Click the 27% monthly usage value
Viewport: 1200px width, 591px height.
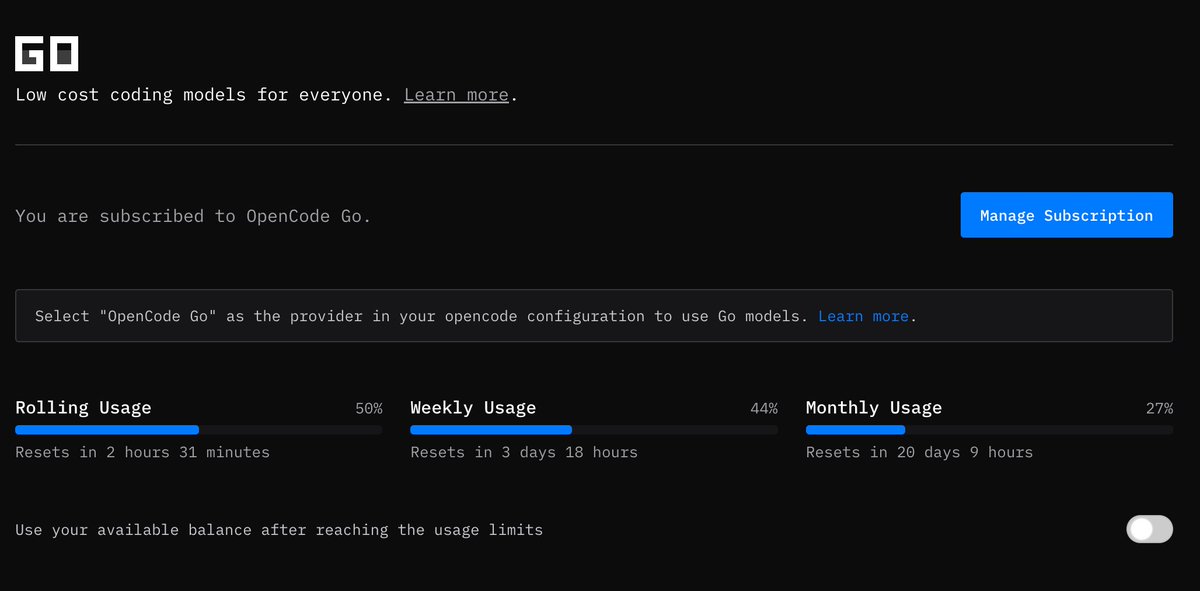coord(1159,409)
